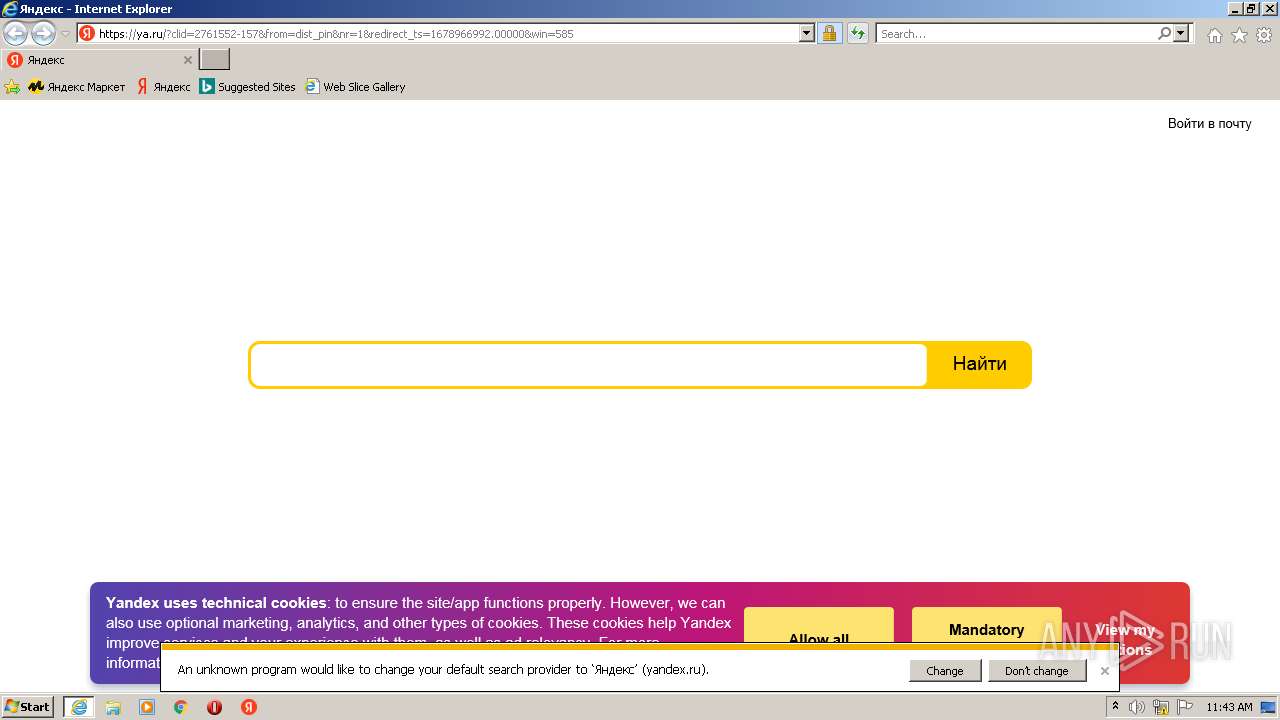The height and width of the screenshot is (720, 1280).
Task: Open Internet Explorer from the taskbar
Action: pyautogui.click(x=79, y=707)
